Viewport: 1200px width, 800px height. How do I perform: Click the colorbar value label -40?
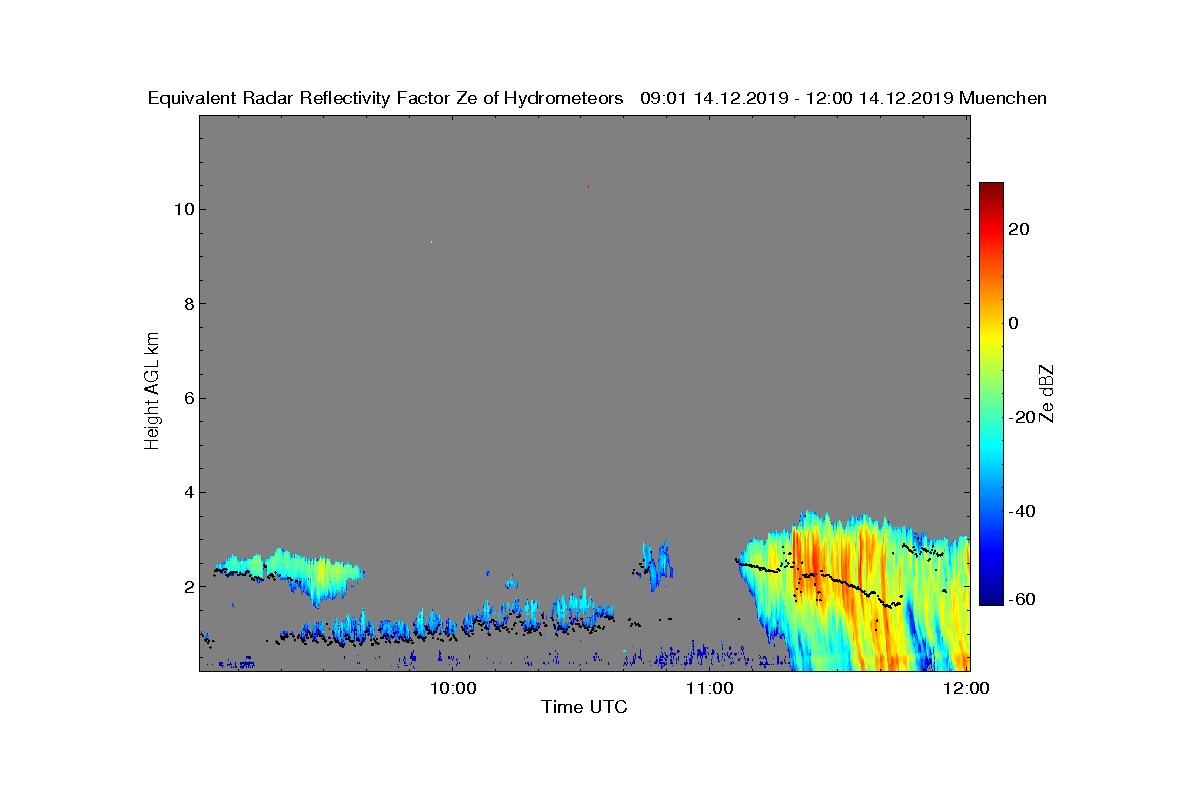pos(1019,511)
